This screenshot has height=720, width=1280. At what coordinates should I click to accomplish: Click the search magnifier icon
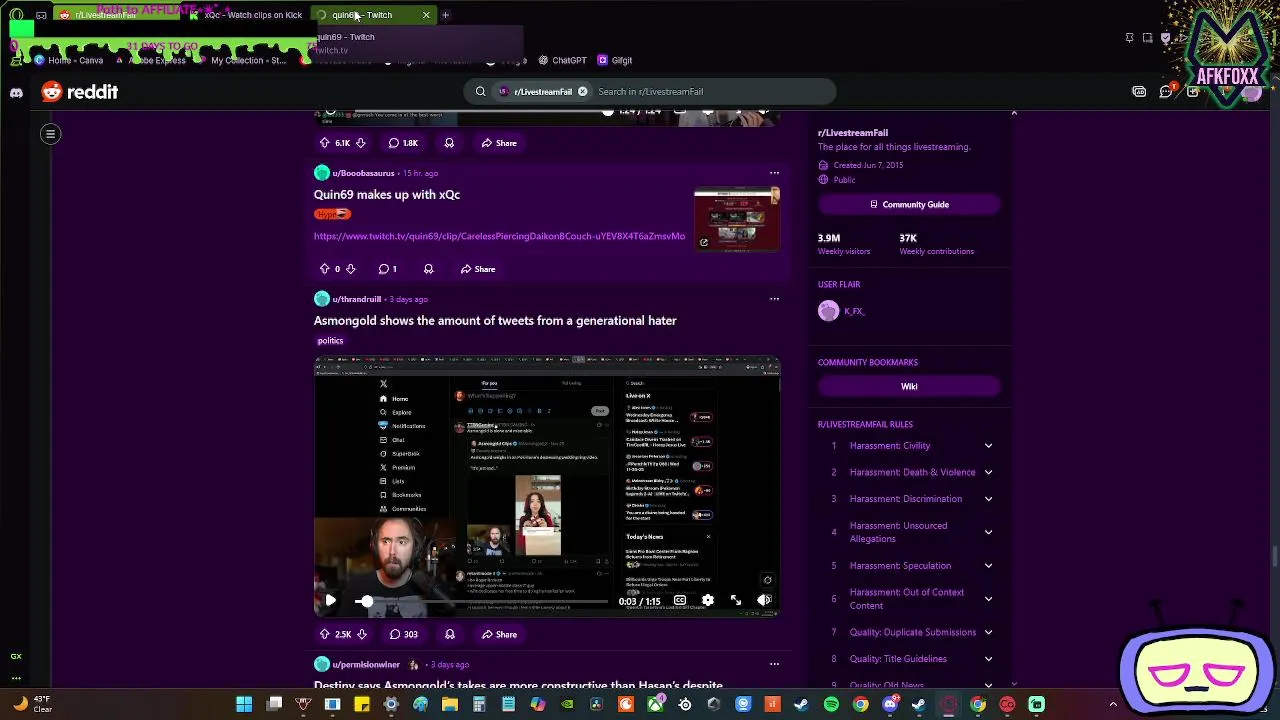click(x=480, y=91)
